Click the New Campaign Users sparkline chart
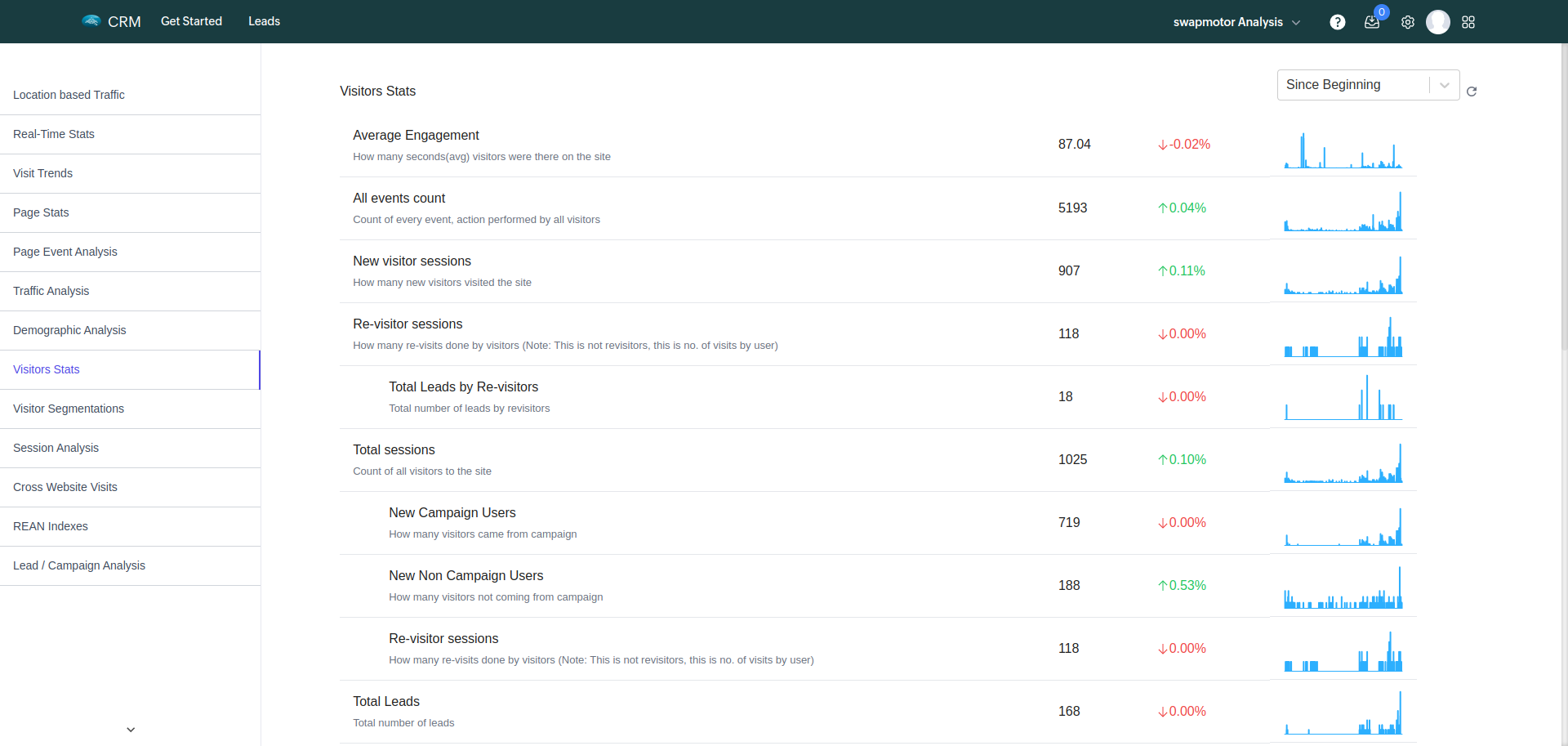The image size is (1568, 746). 1343,526
